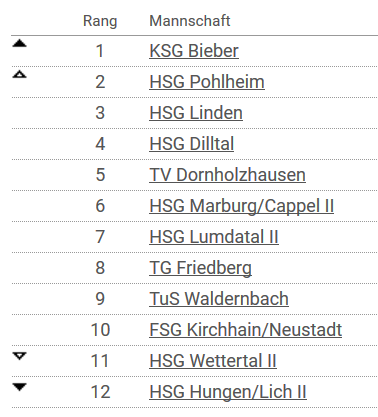Image resolution: width=378 pixels, height=417 pixels.
Task: Click the outlined down arrow beside HSG Wettertal II
Action: point(19,356)
